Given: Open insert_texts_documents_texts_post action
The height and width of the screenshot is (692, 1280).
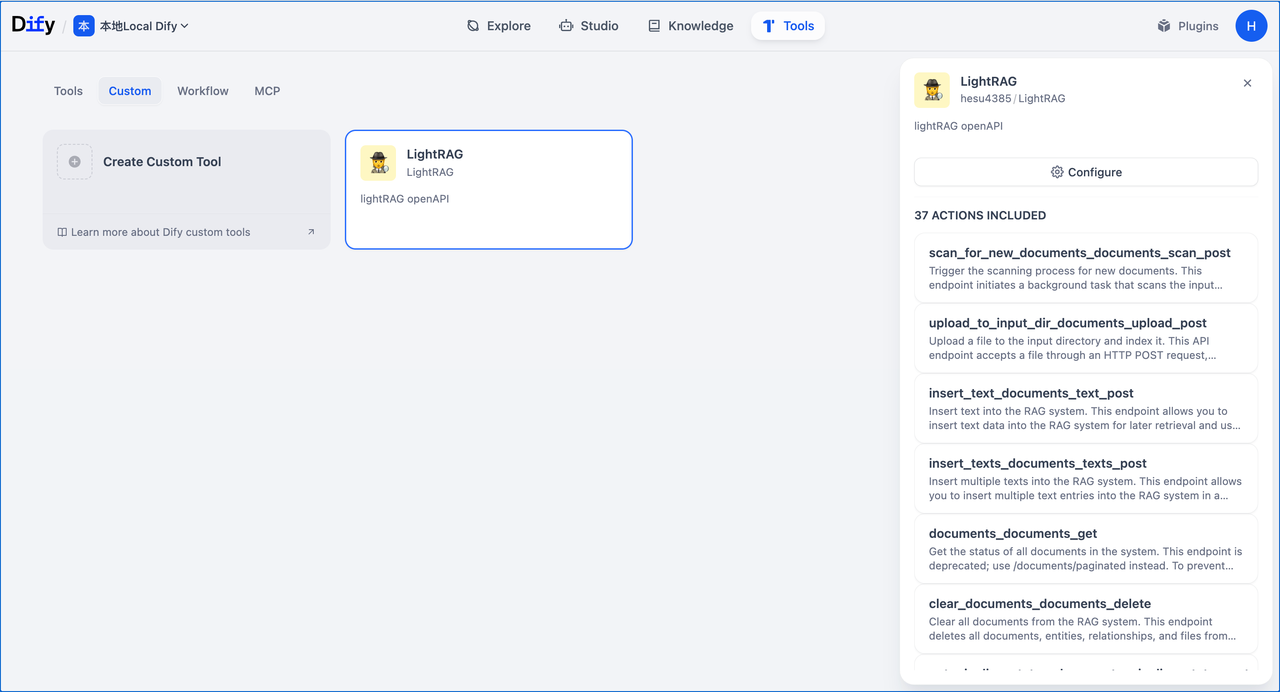Looking at the screenshot, I should click(x=1086, y=478).
